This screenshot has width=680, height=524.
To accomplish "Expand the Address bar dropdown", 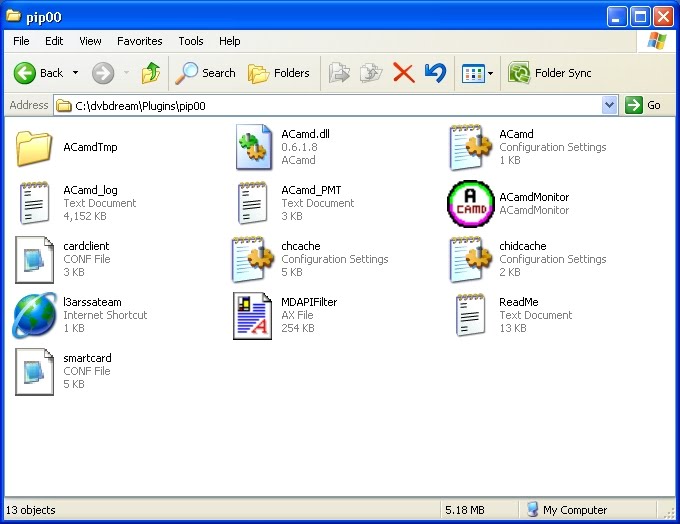I will 609,105.
